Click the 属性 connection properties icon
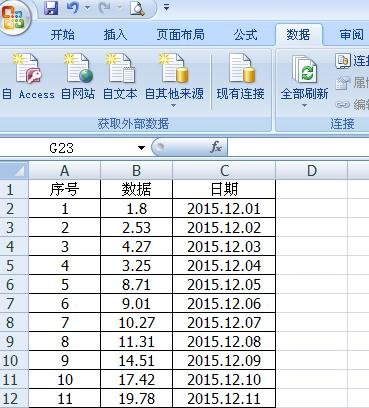This screenshot has height=408, width=369. pyautogui.click(x=342, y=83)
